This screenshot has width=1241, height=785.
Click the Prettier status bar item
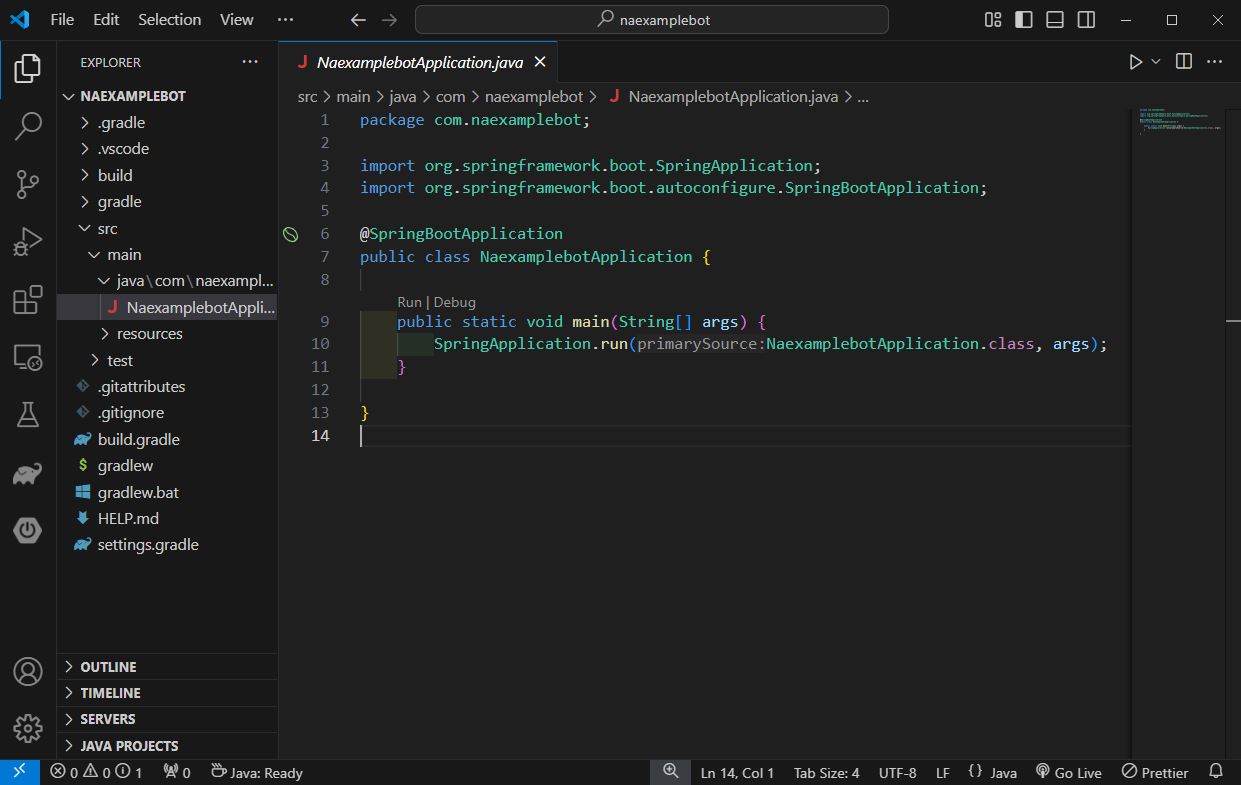(1155, 772)
